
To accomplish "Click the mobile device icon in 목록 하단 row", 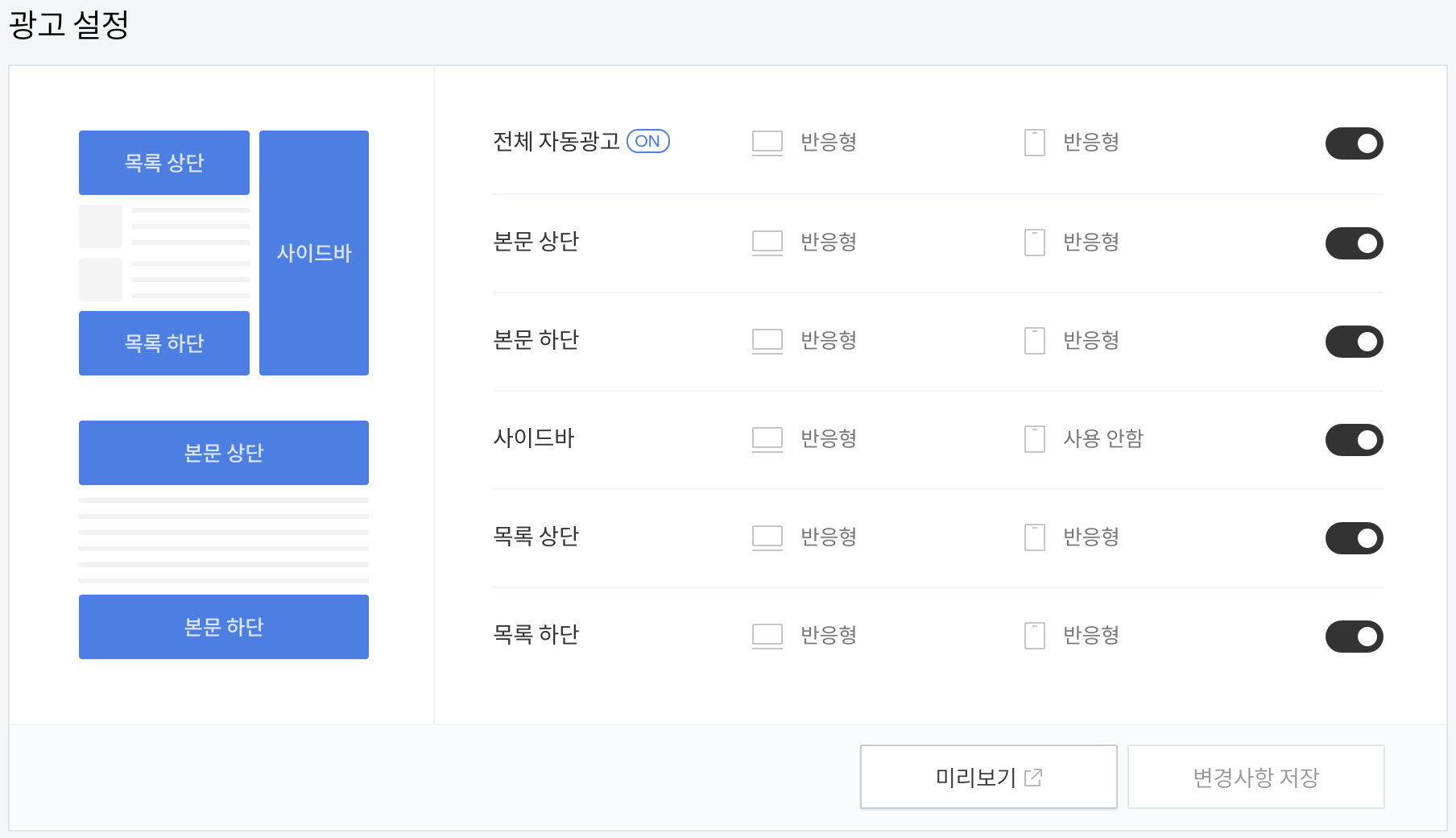I will (x=1035, y=636).
